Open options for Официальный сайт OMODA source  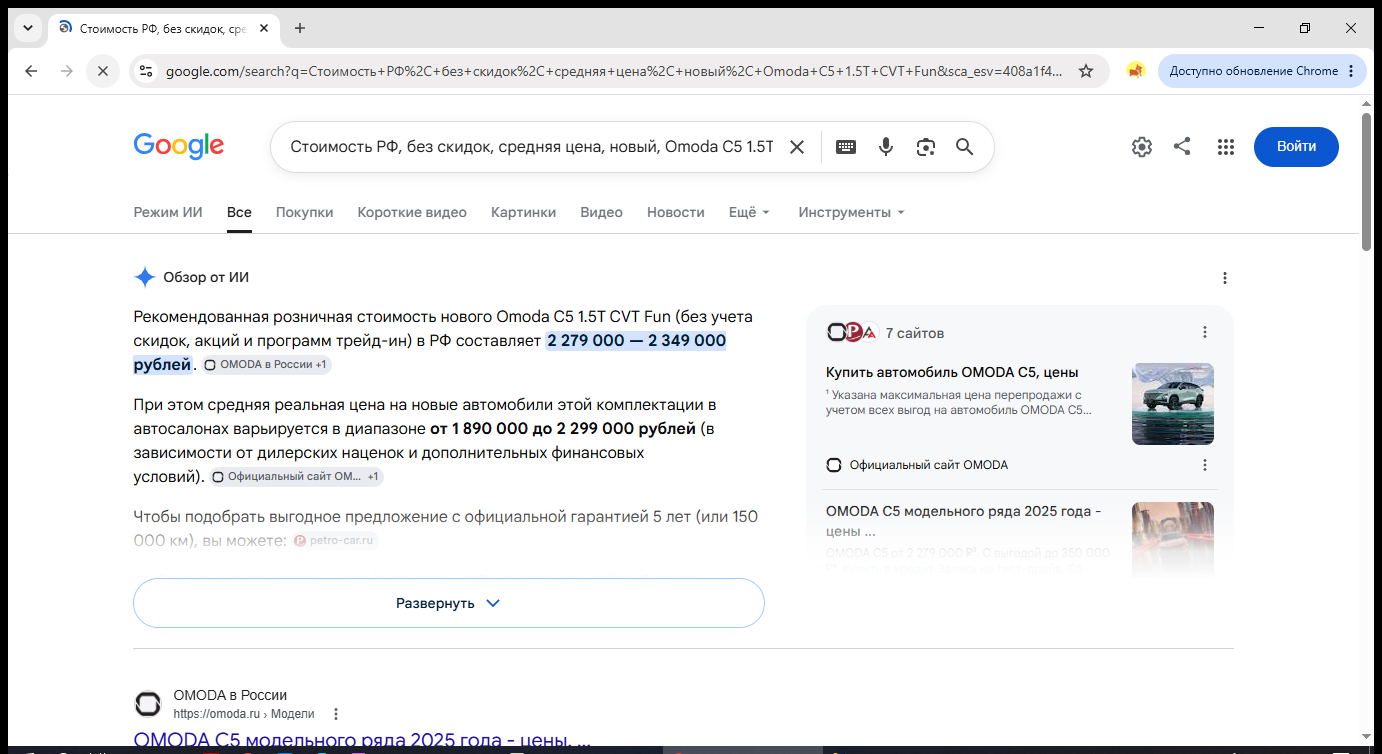pos(1205,465)
